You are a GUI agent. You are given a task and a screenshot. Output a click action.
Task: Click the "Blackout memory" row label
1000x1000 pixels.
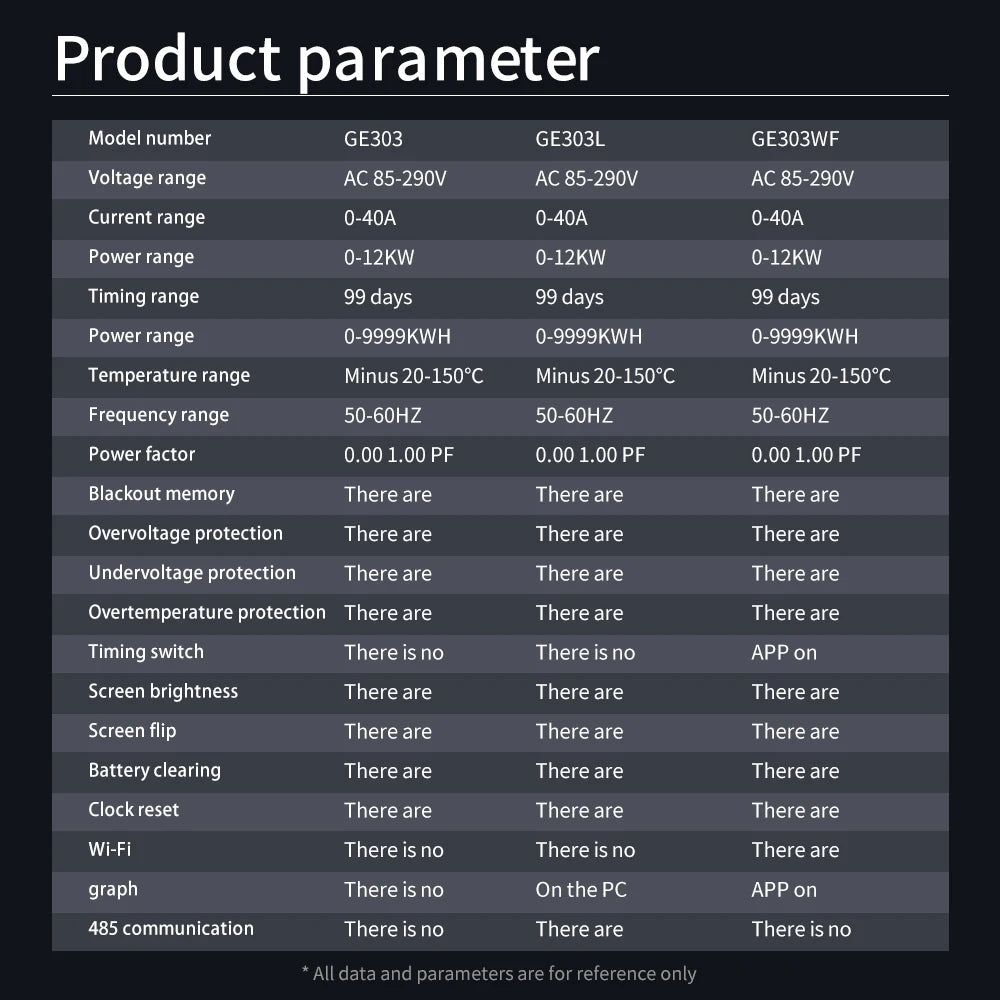161,494
